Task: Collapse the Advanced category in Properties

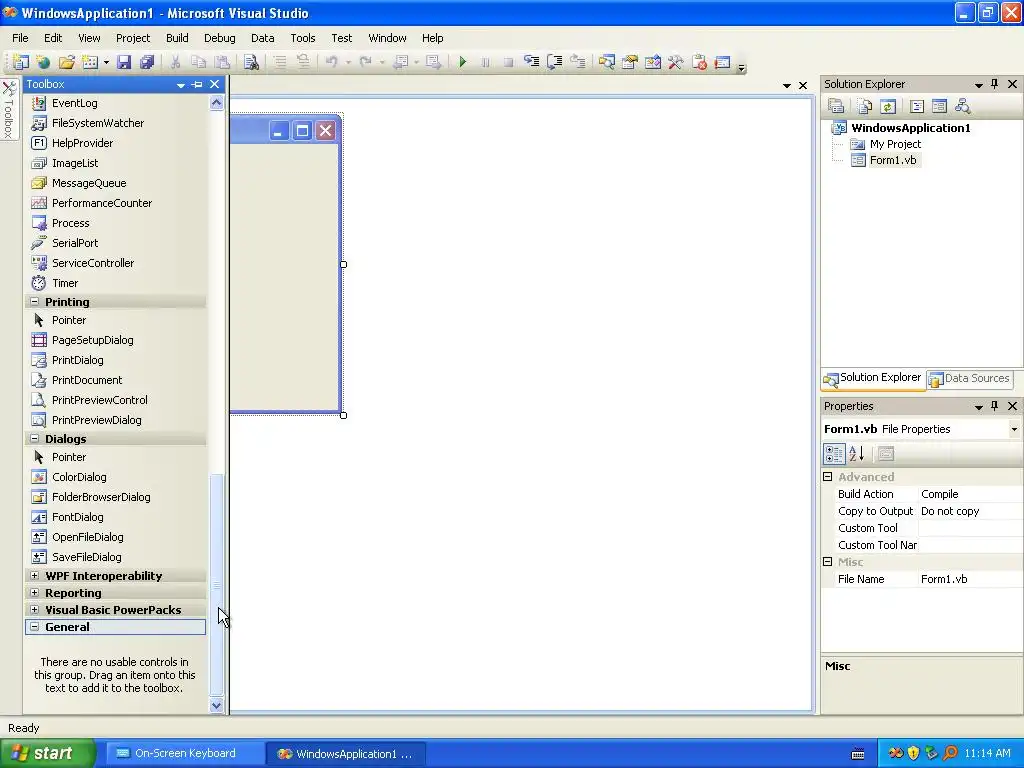Action: click(827, 477)
